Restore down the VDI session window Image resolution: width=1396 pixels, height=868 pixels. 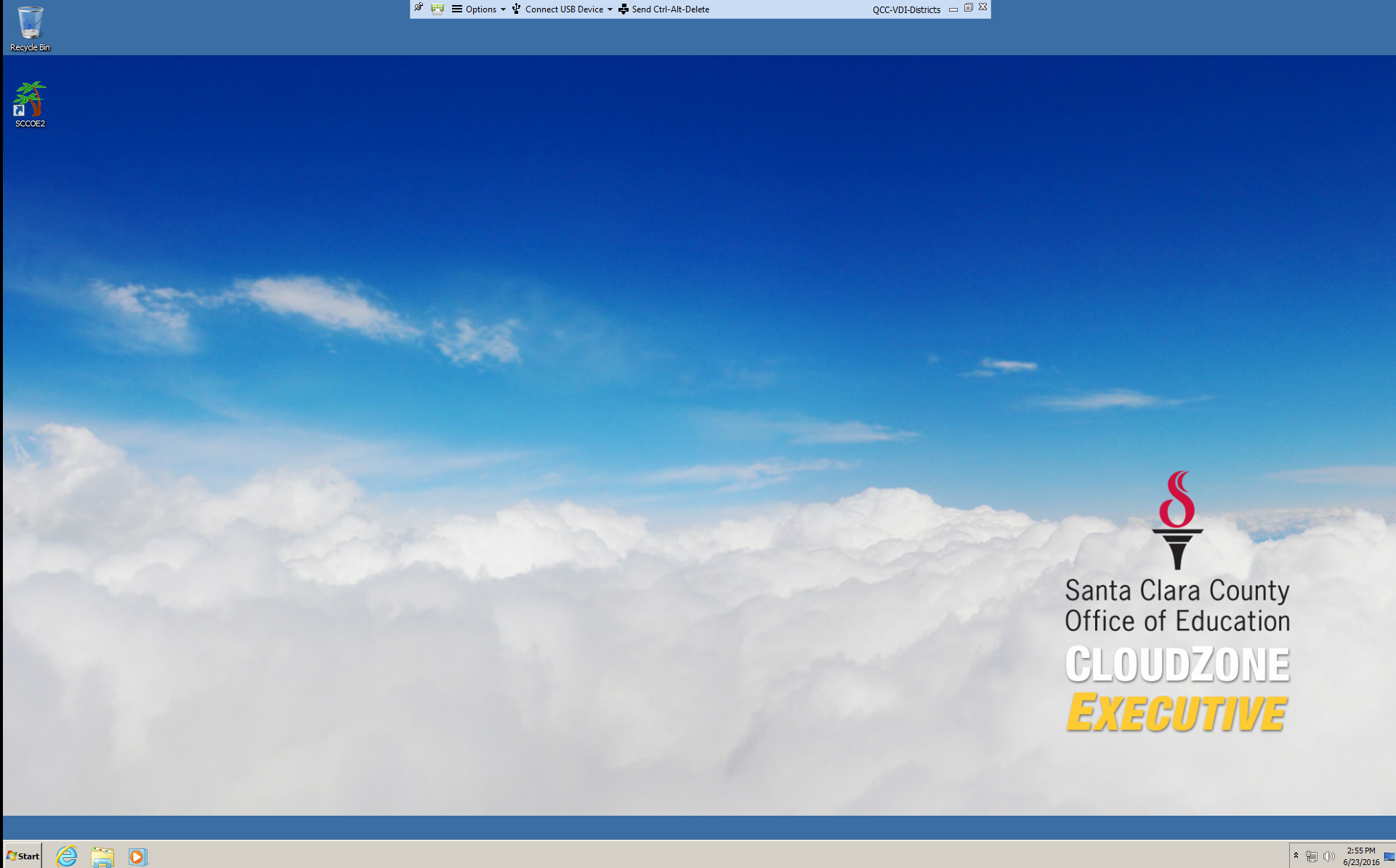click(x=968, y=8)
